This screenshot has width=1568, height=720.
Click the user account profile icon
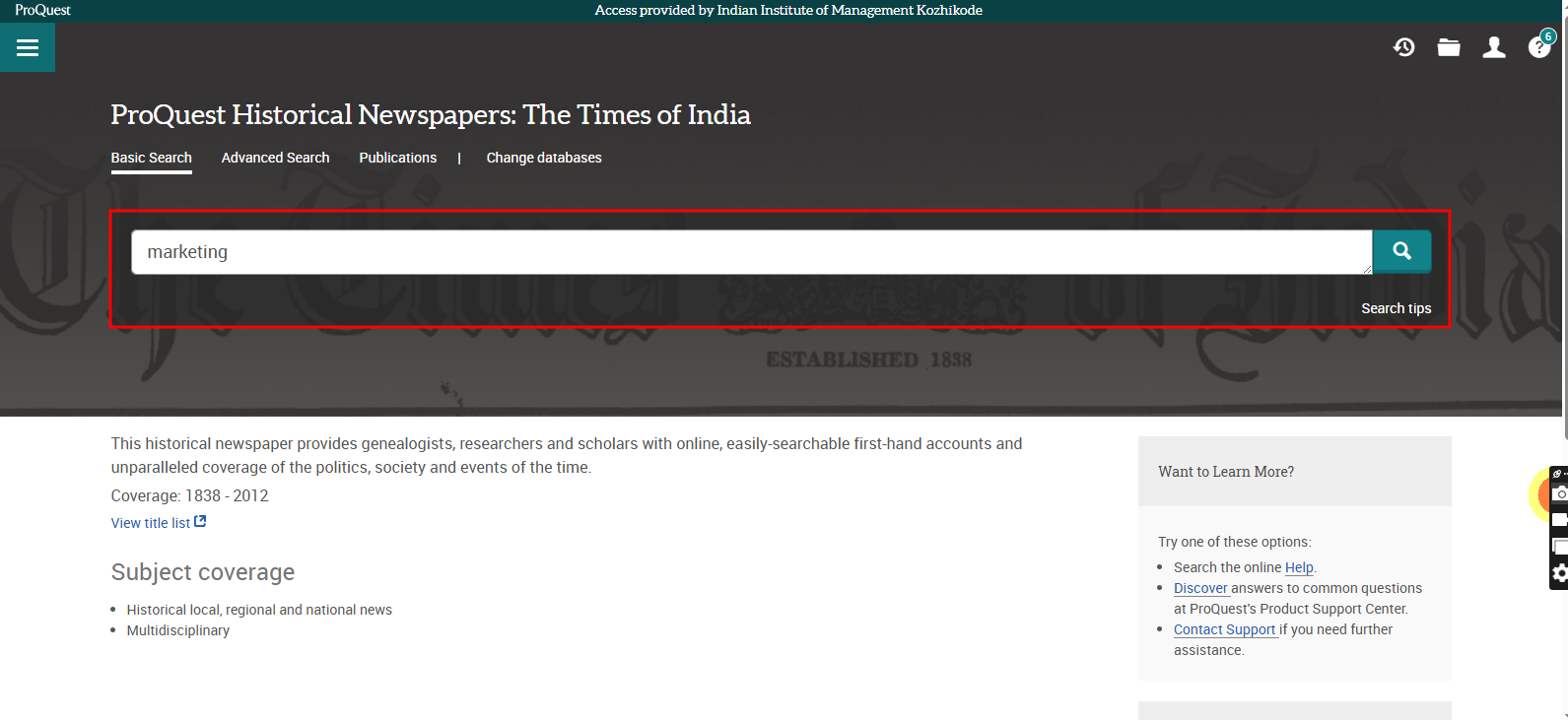point(1494,47)
